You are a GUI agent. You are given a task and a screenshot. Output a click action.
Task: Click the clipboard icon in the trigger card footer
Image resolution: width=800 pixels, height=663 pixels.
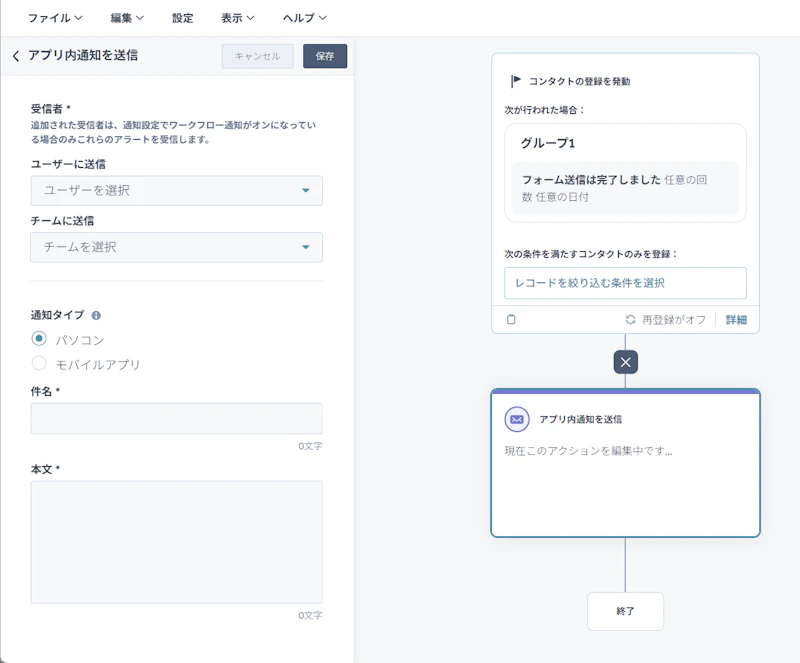[511, 320]
